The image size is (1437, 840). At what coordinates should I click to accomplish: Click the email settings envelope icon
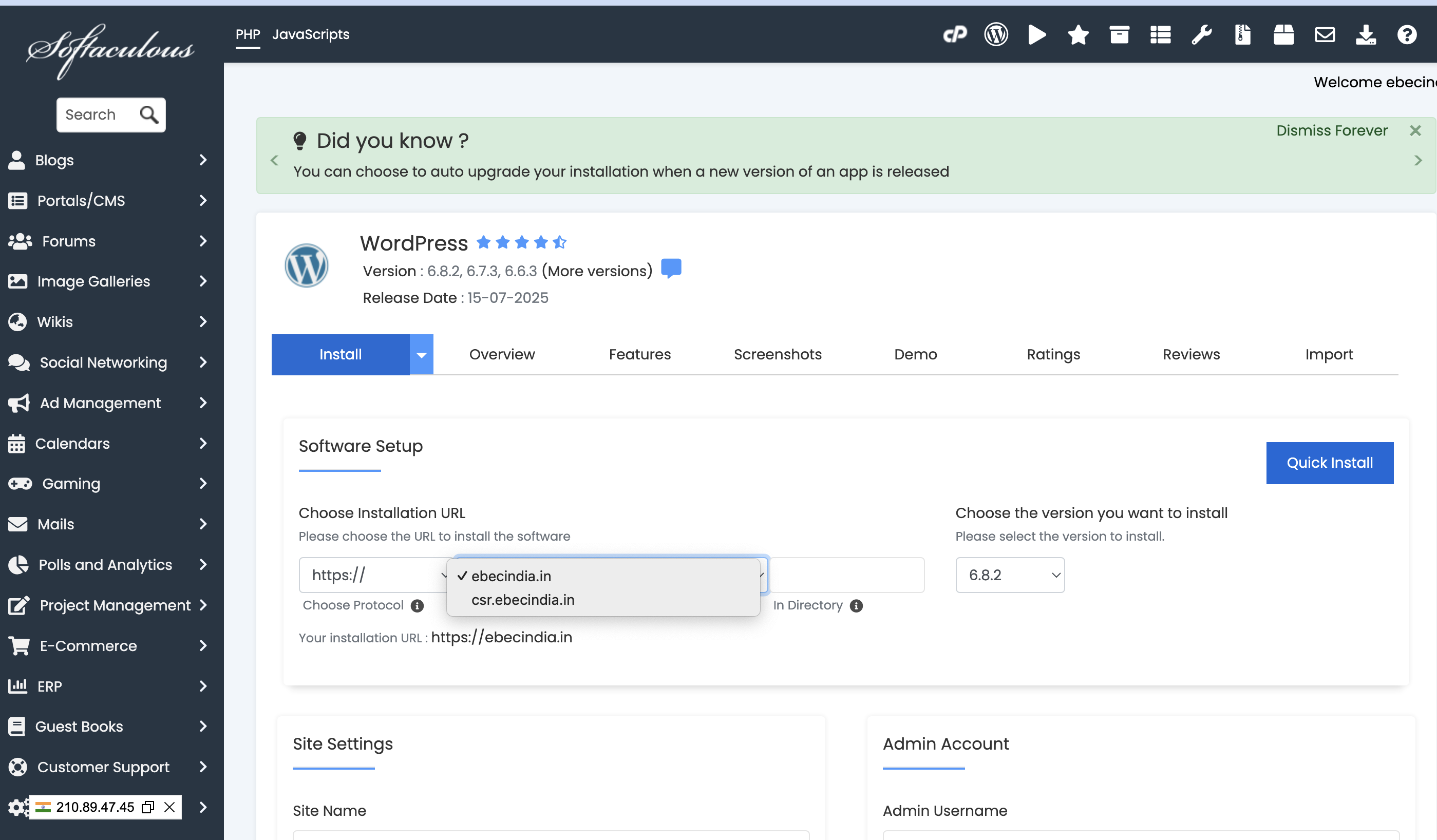coord(1325,35)
